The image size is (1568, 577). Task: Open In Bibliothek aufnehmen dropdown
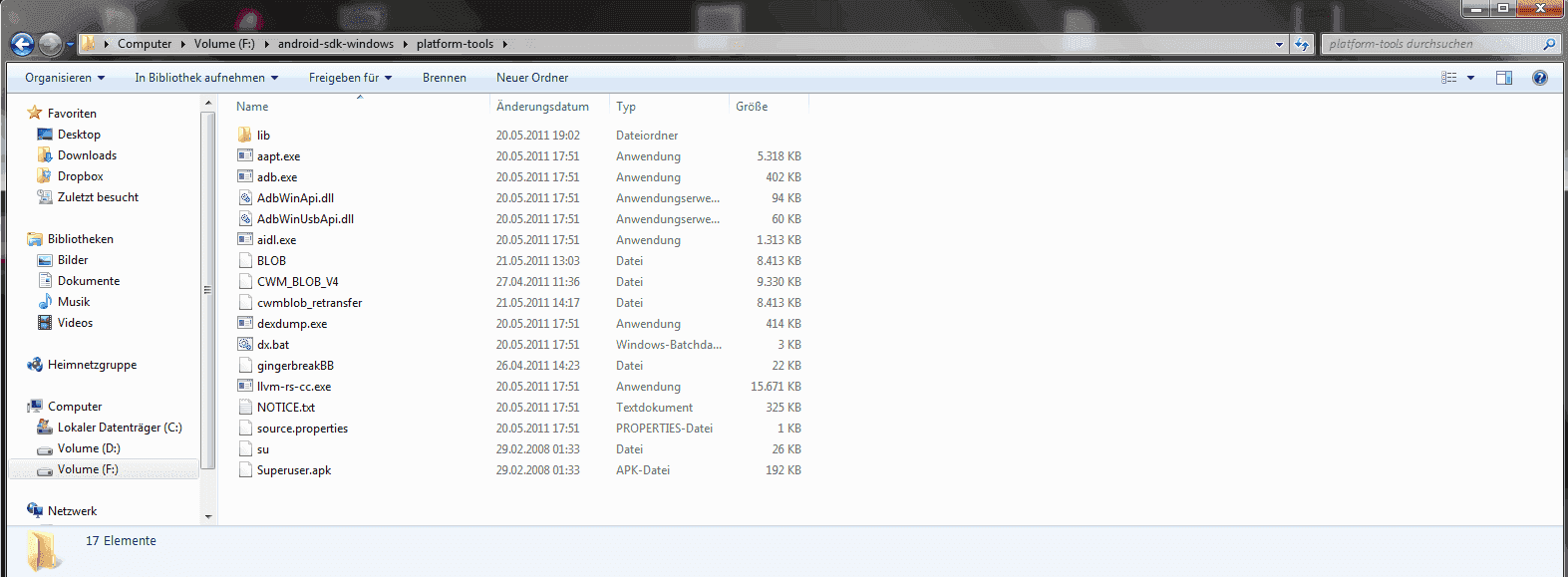[206, 78]
